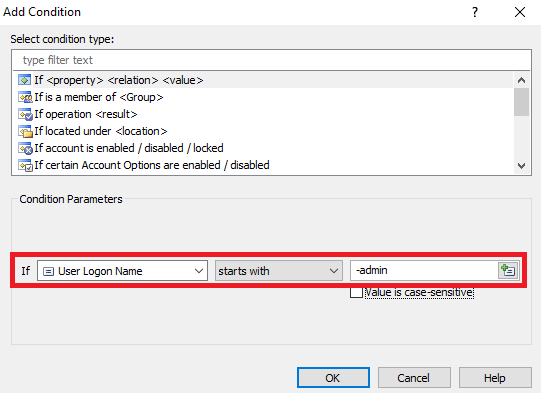Click the located under location icon
Screen dimensions: 541x393
pyautogui.click(x=25, y=131)
